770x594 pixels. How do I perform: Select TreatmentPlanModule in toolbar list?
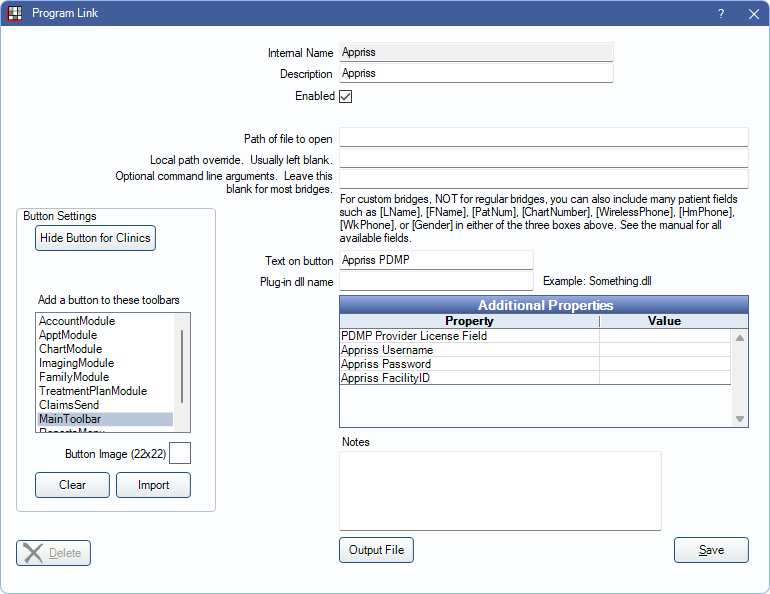point(105,391)
